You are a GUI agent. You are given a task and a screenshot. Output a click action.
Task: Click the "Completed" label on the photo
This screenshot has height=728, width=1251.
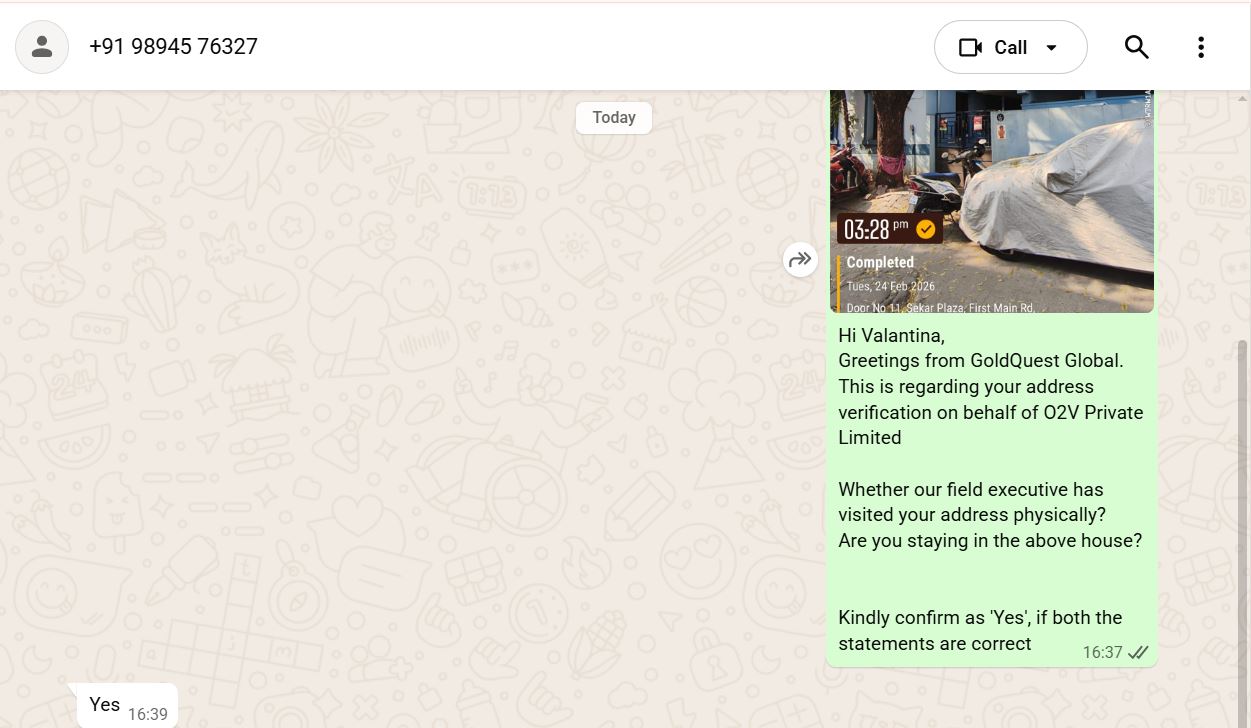(x=880, y=263)
